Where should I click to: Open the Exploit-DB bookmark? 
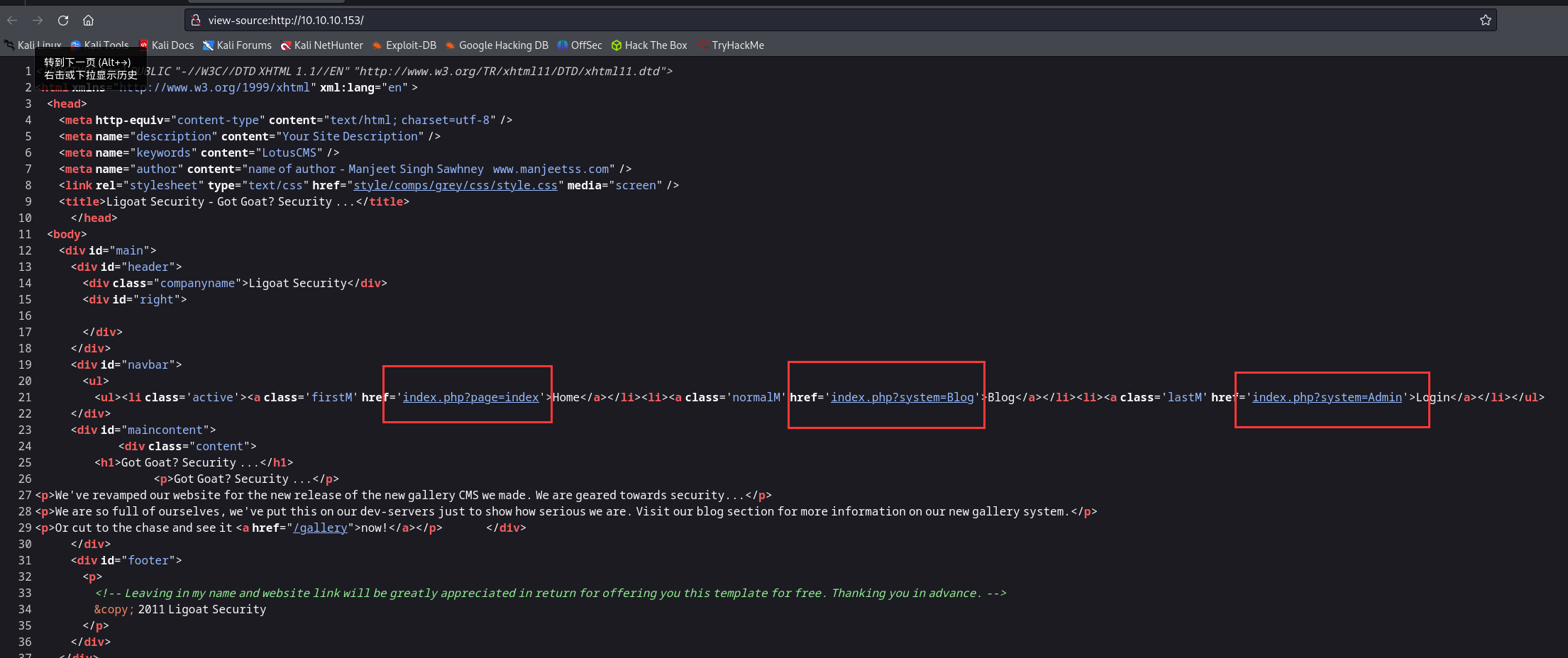pyautogui.click(x=404, y=45)
